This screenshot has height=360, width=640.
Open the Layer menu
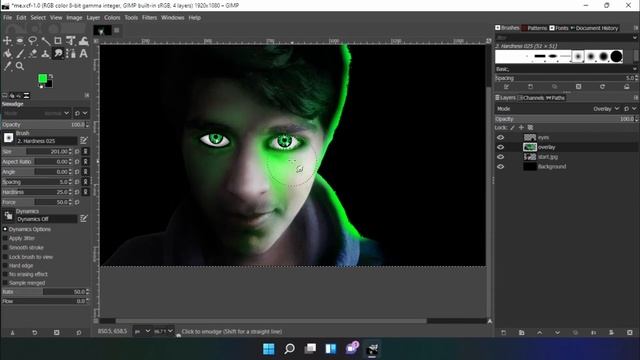click(x=93, y=18)
